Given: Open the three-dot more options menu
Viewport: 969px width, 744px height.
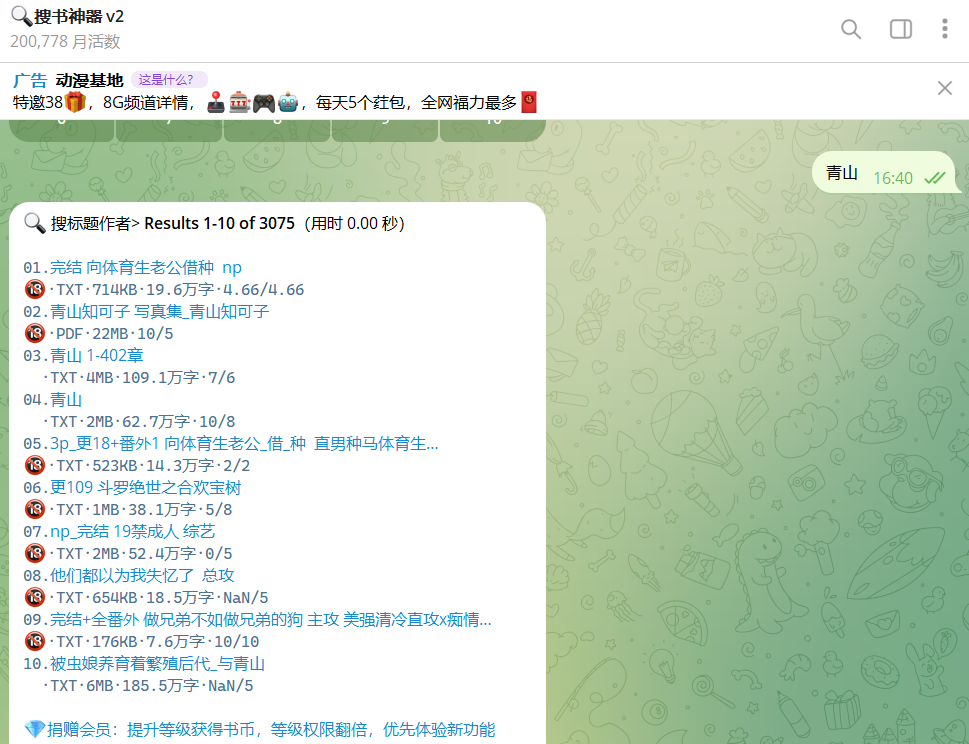Looking at the screenshot, I should (944, 29).
